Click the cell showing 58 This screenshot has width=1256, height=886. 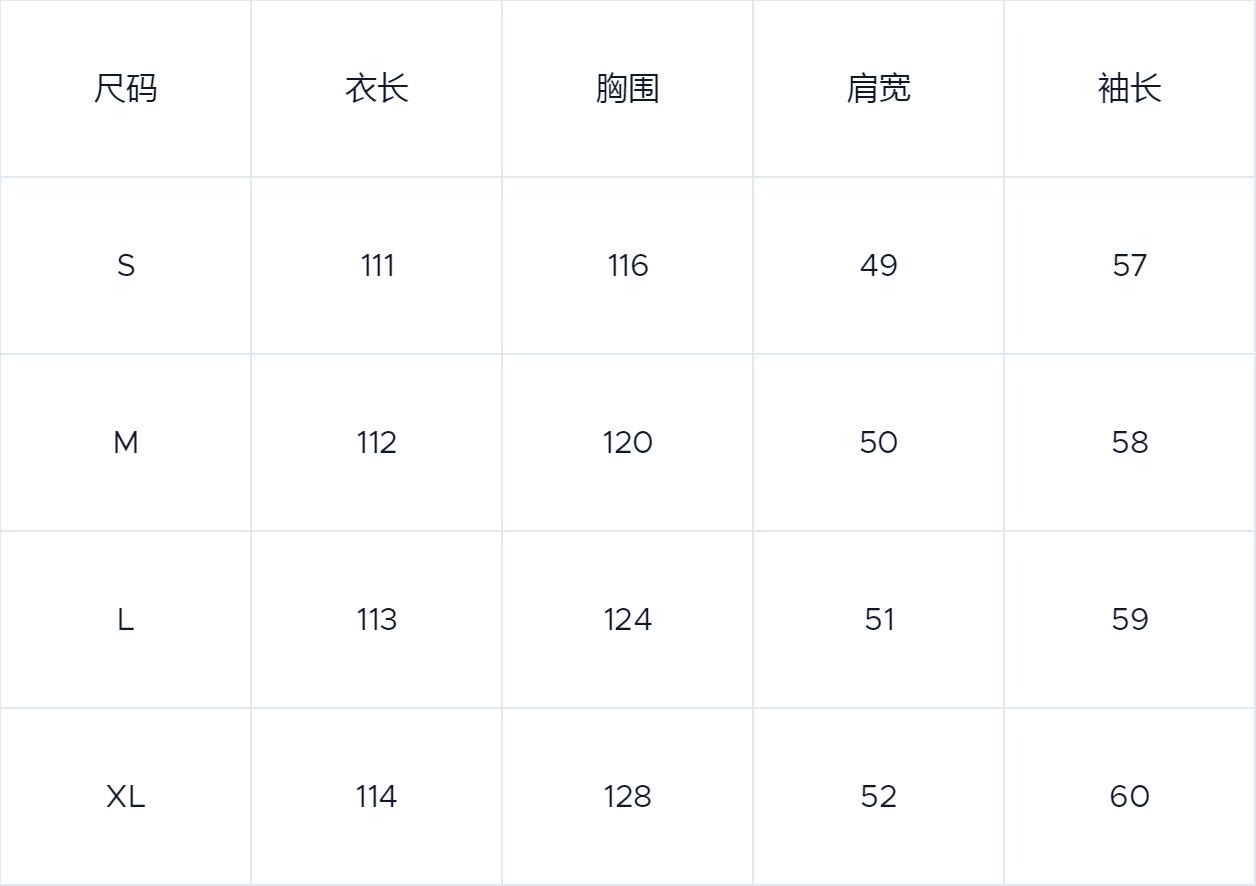pos(1130,443)
